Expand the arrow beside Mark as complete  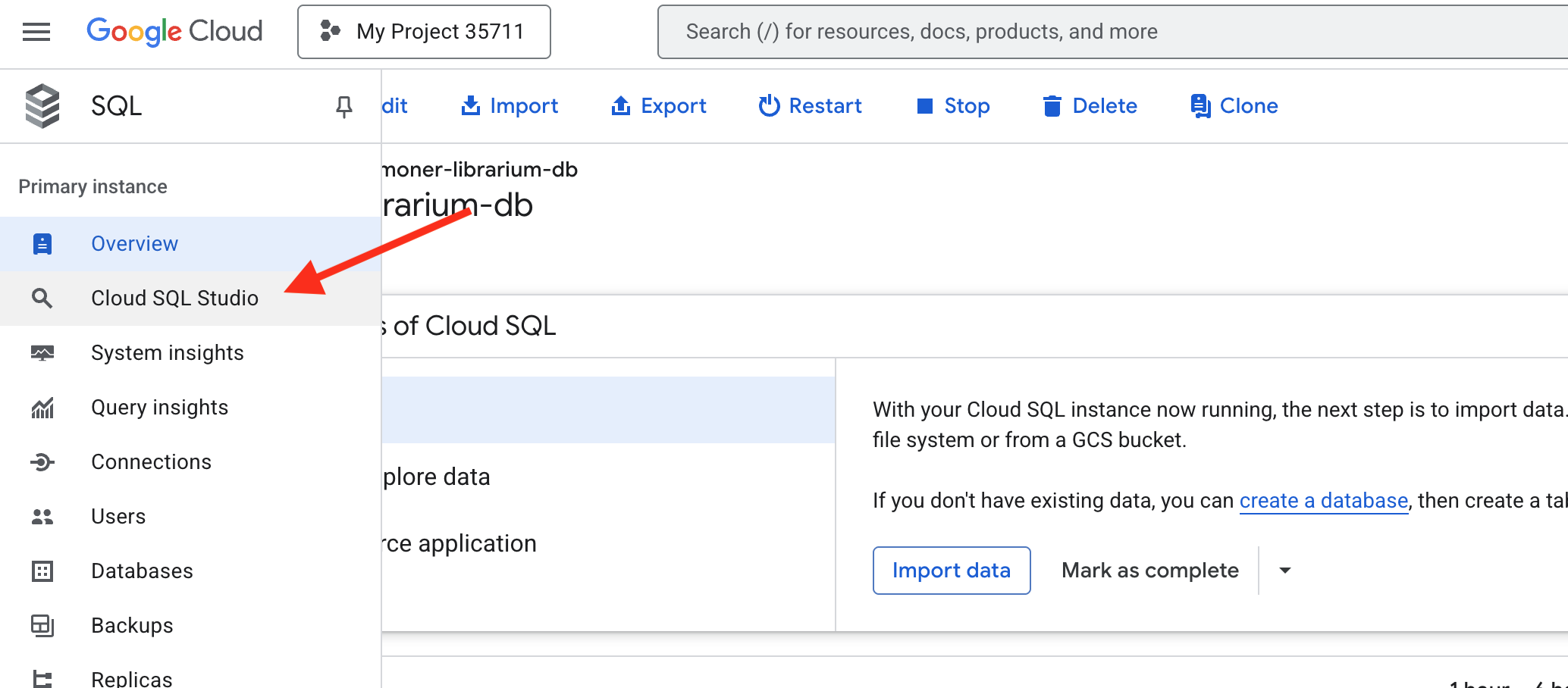[1284, 571]
